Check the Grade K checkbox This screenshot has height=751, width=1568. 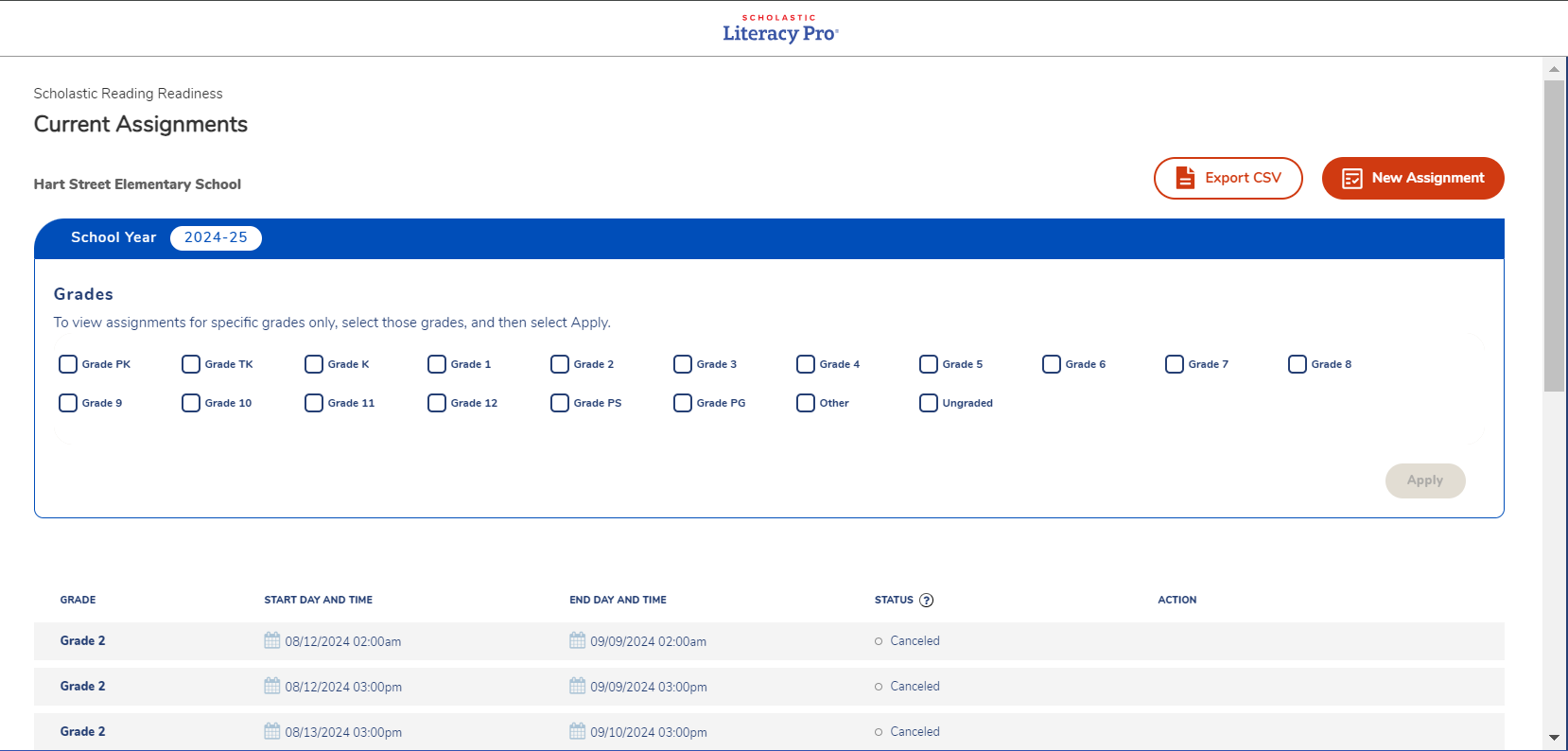point(314,364)
